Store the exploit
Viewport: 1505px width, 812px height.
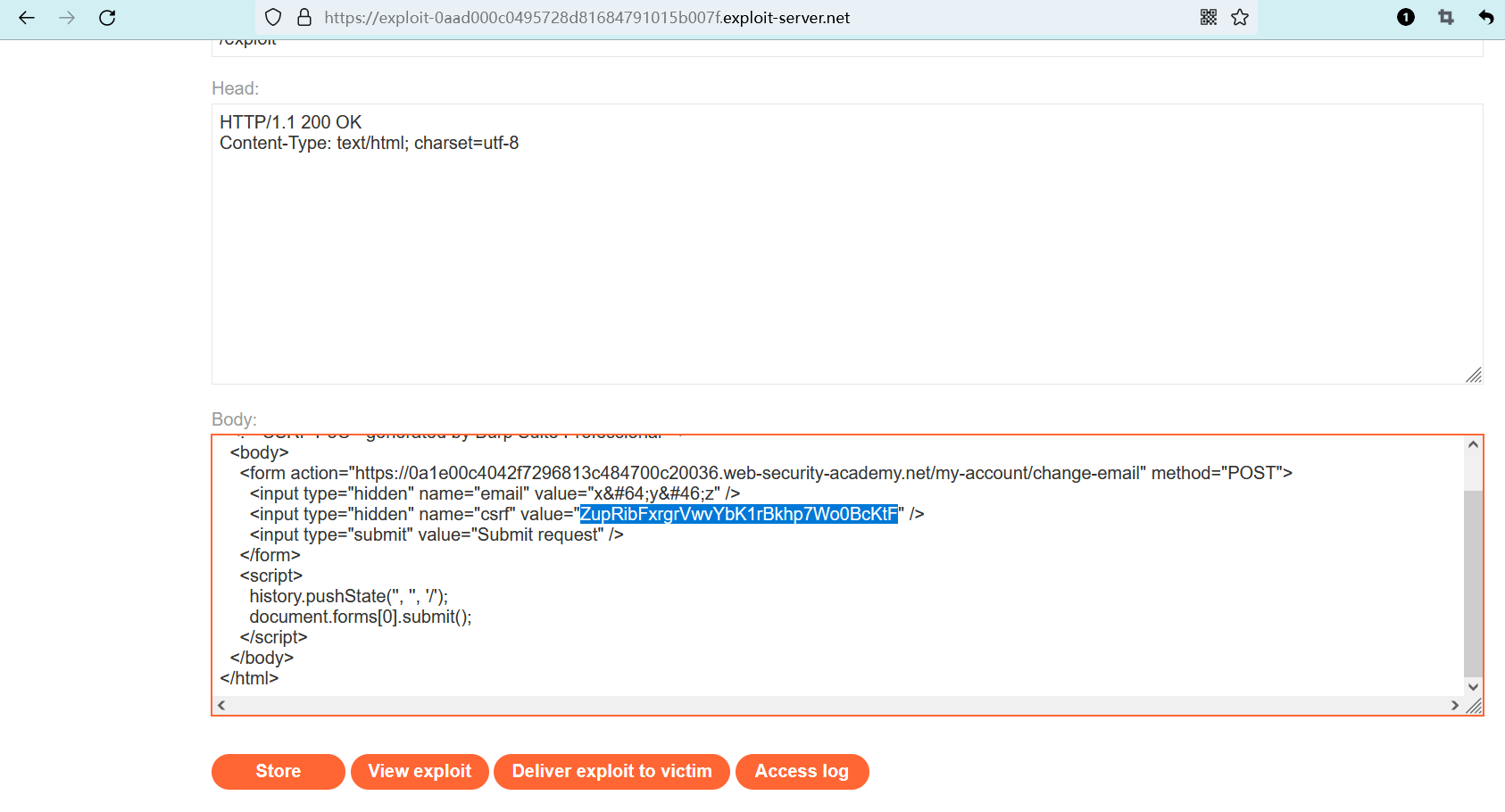(279, 772)
